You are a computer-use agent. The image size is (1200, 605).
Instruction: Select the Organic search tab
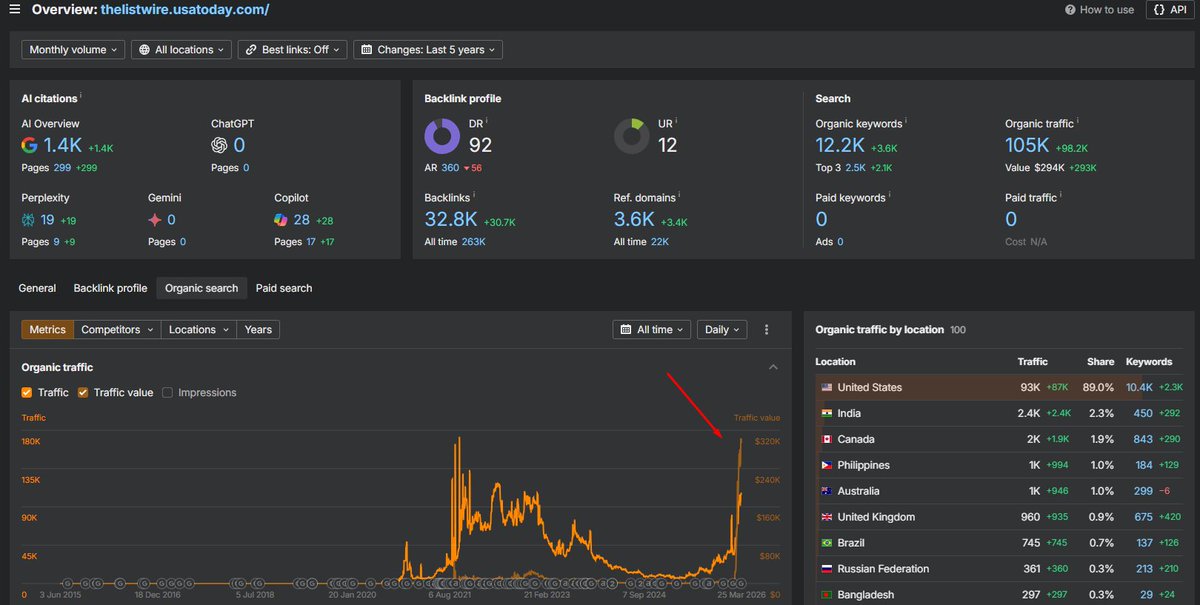click(x=201, y=288)
